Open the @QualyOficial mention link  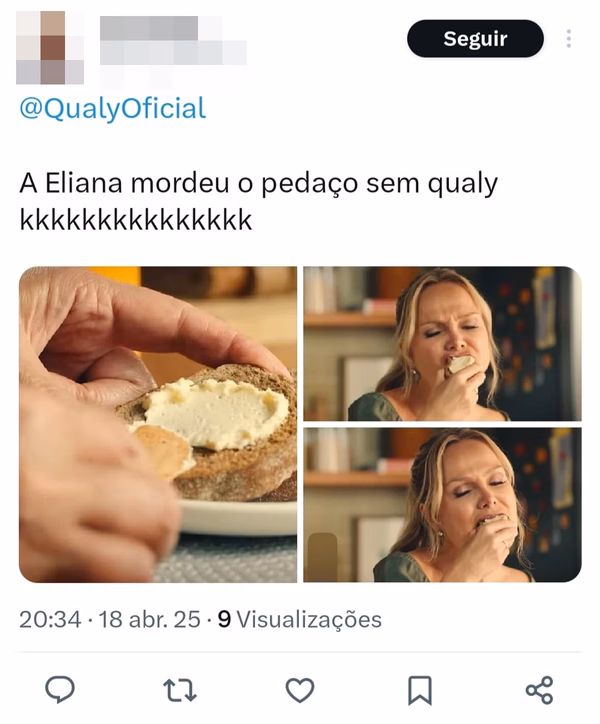coord(113,109)
